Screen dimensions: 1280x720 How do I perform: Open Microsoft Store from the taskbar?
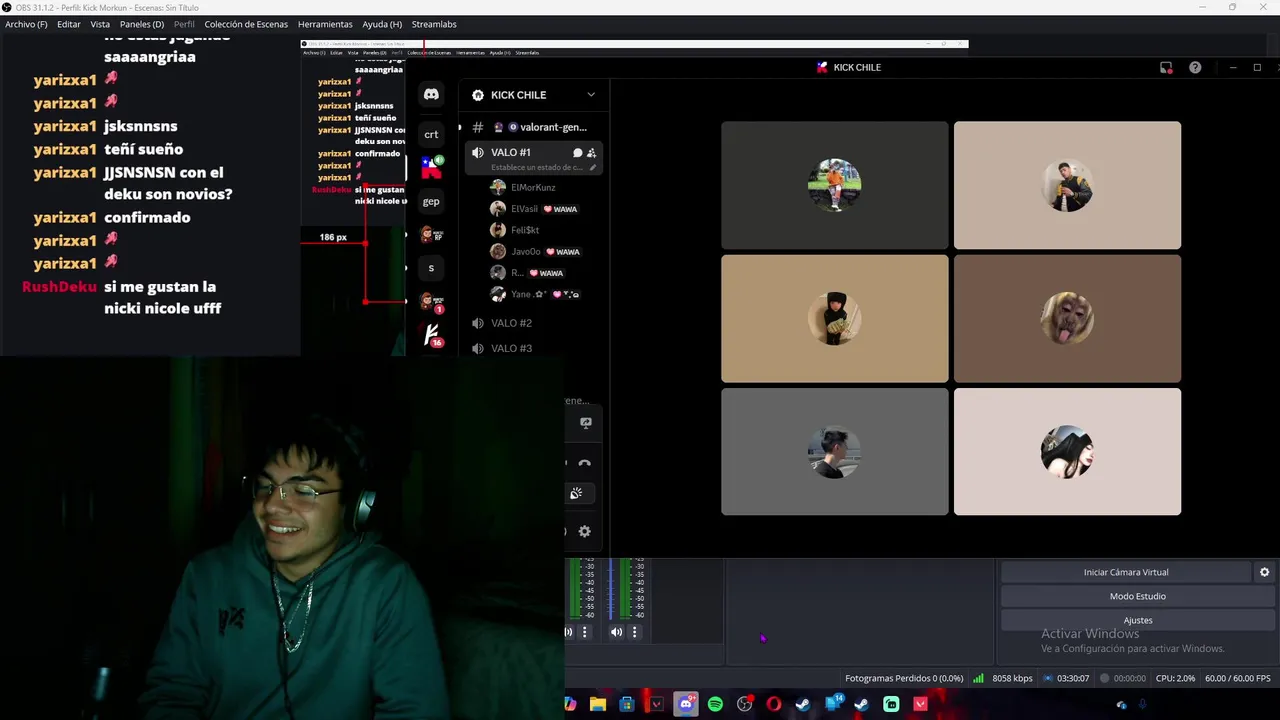[627, 704]
